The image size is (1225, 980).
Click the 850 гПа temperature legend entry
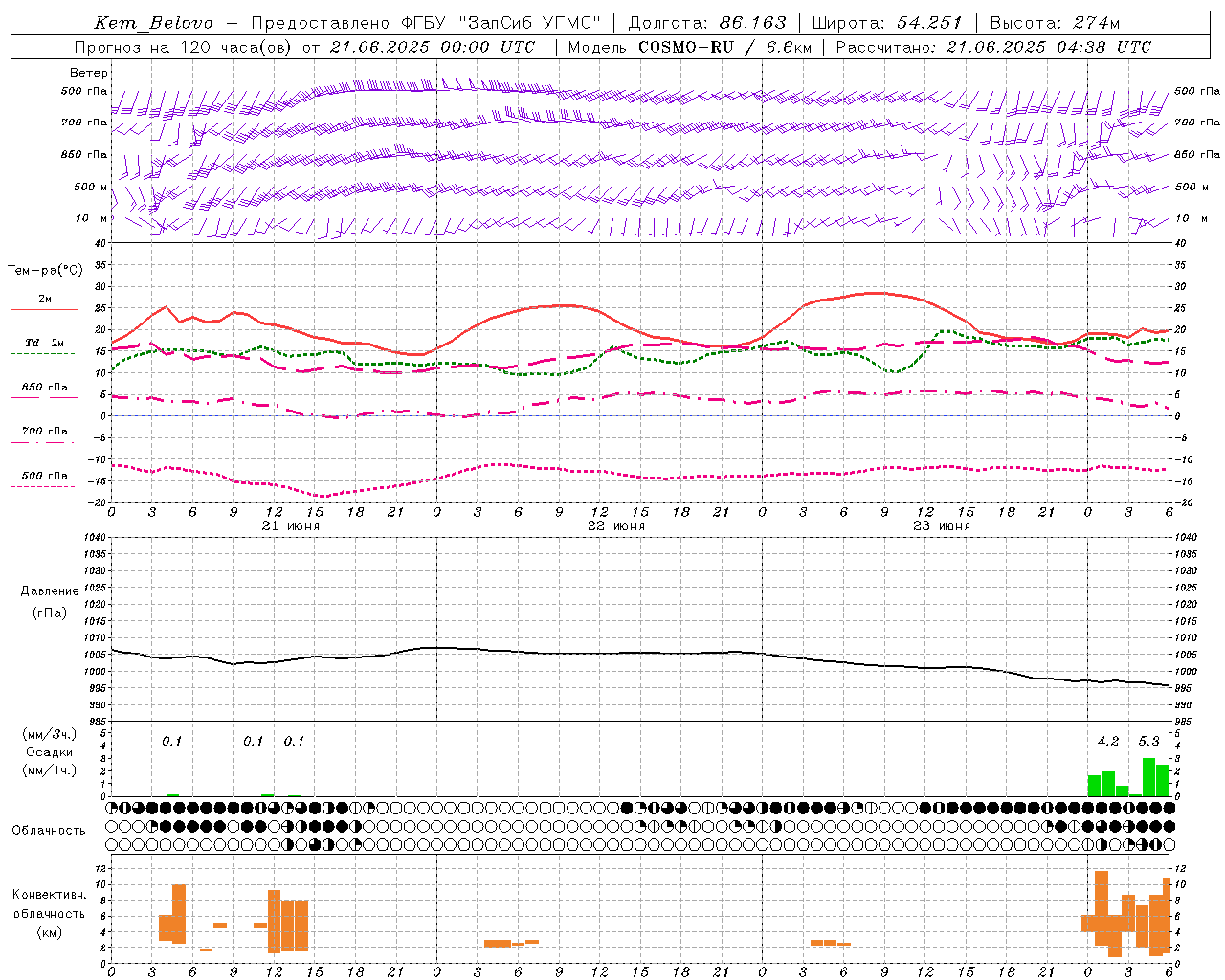click(45, 388)
